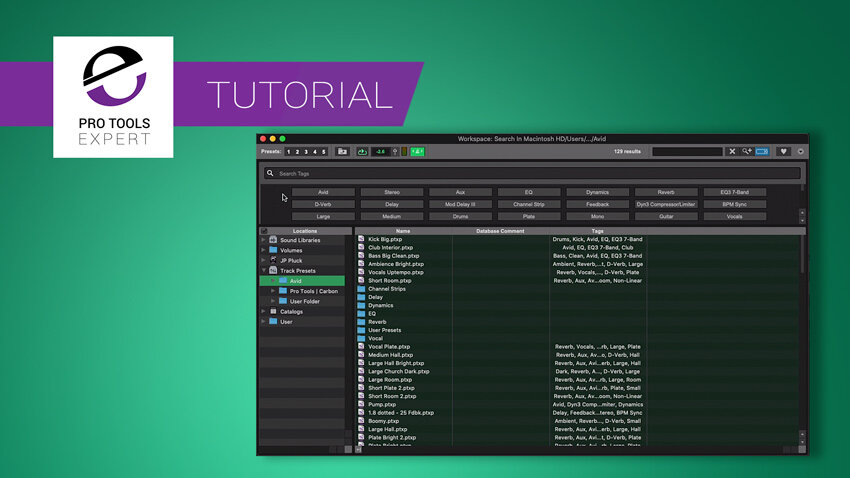Click into the top-right workspace search field
This screenshot has height=478, width=850.
(687, 152)
